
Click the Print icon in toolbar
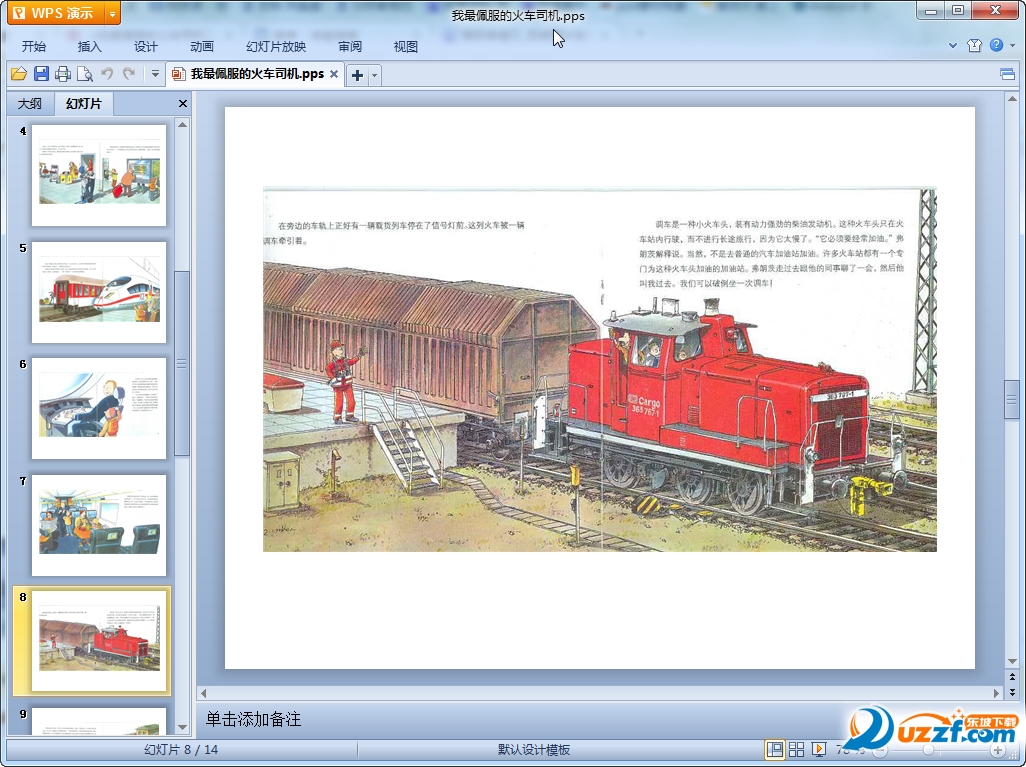click(x=63, y=74)
